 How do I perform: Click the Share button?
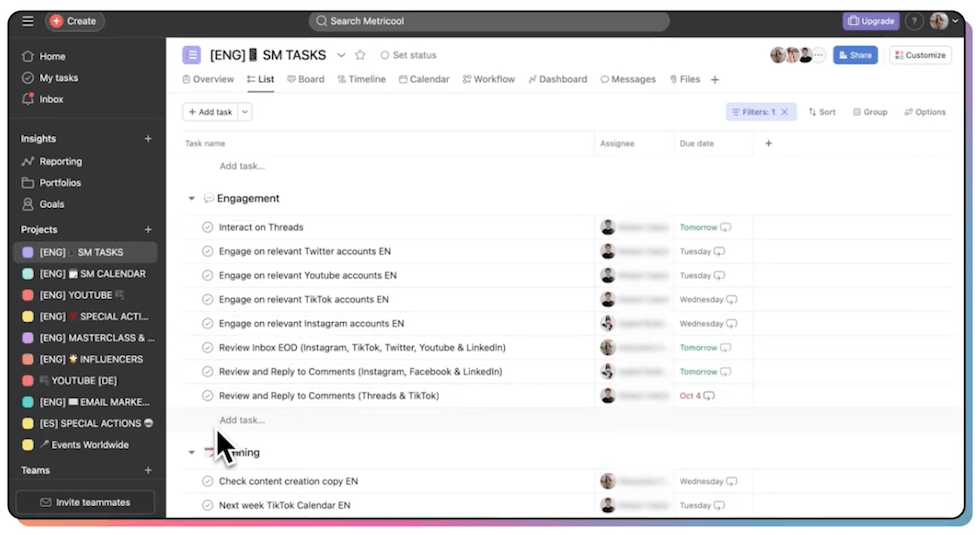tap(855, 55)
